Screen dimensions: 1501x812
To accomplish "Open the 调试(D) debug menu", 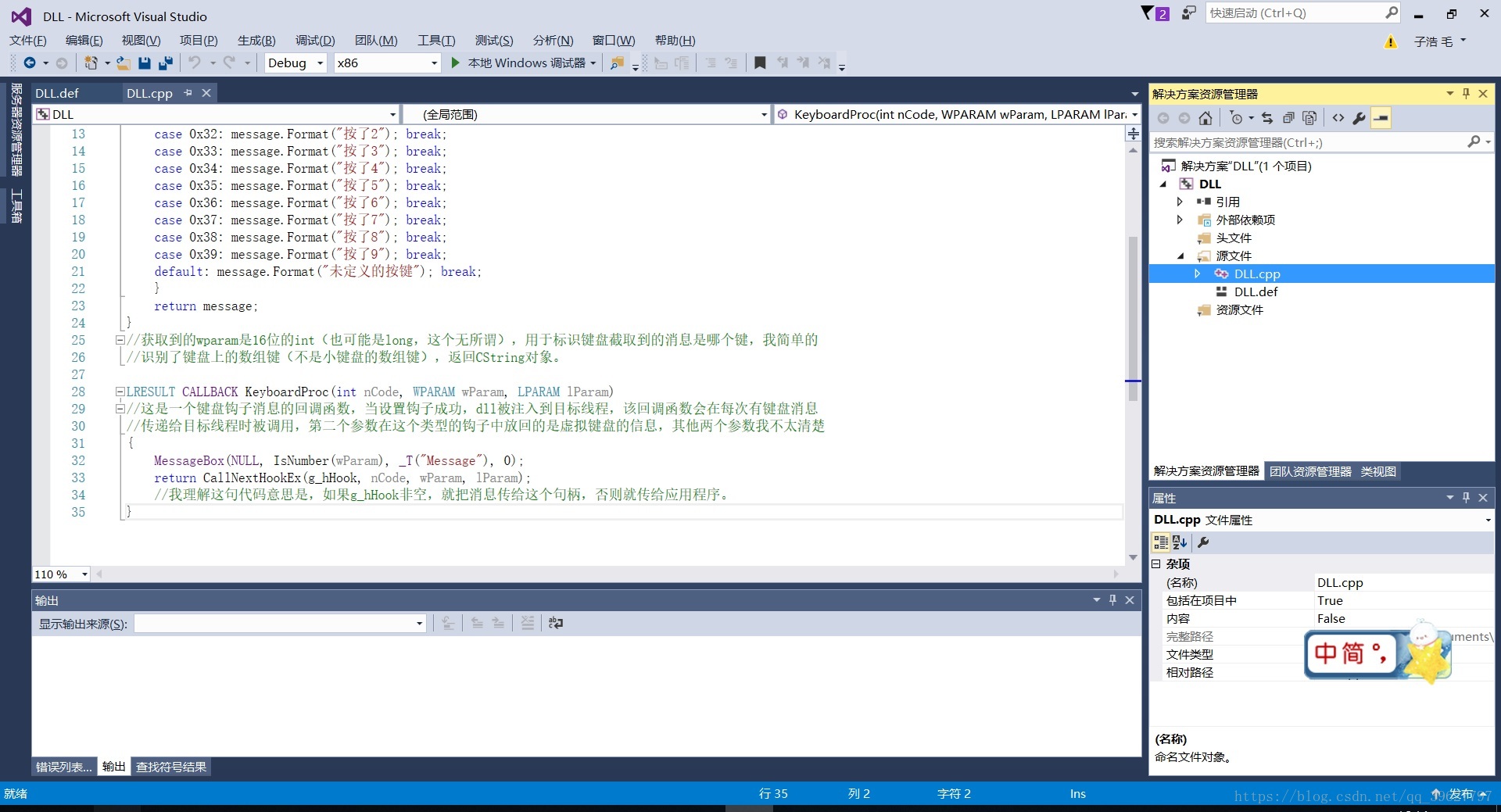I will 315,41.
